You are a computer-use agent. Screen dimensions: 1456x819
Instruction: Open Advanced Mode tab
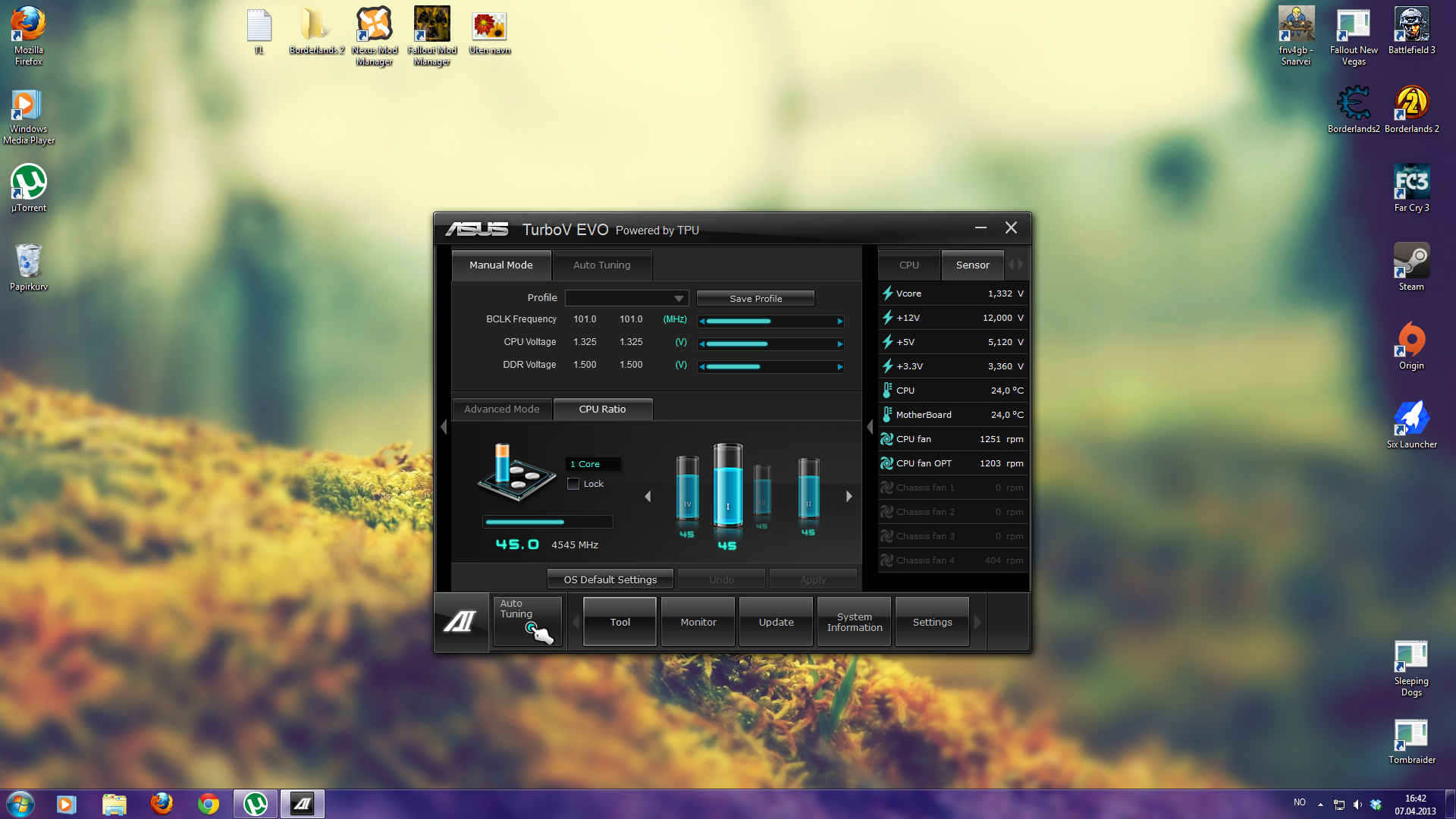click(502, 409)
